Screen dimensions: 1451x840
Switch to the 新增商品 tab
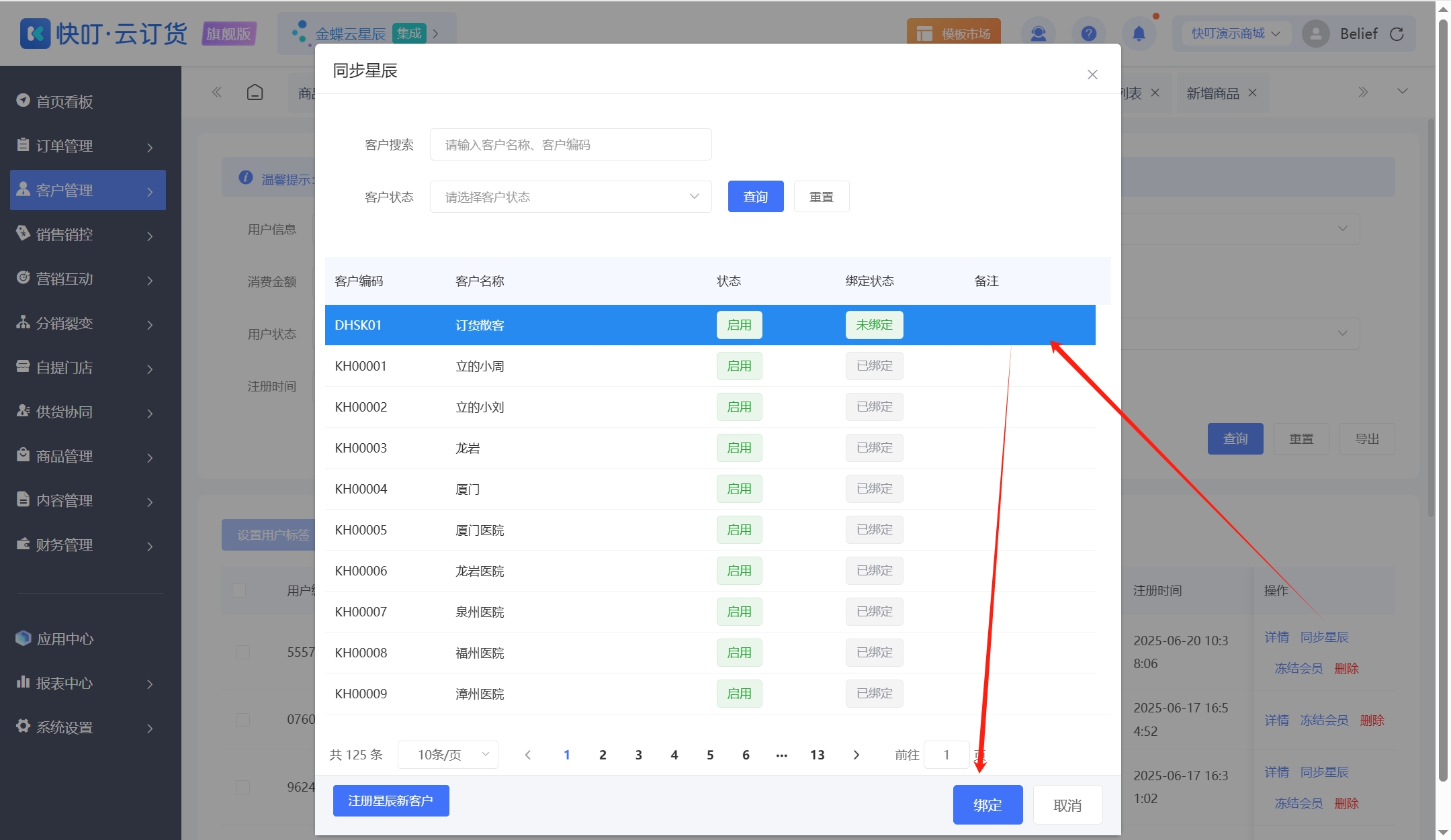[1213, 93]
